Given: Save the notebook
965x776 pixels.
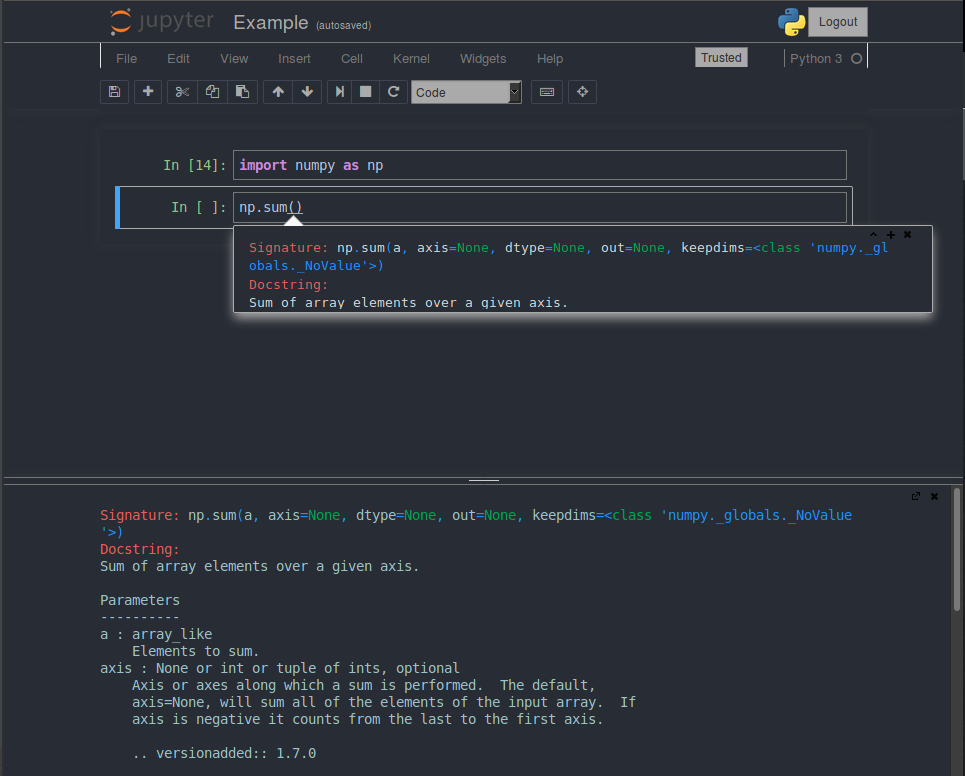Looking at the screenshot, I should [x=114, y=91].
